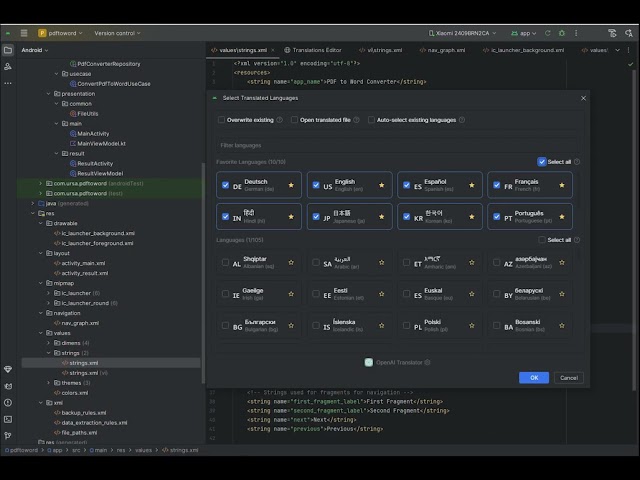Image resolution: width=640 pixels, height=480 pixels.
Task: Open the Git tool window icon
Action: [x=8, y=436]
